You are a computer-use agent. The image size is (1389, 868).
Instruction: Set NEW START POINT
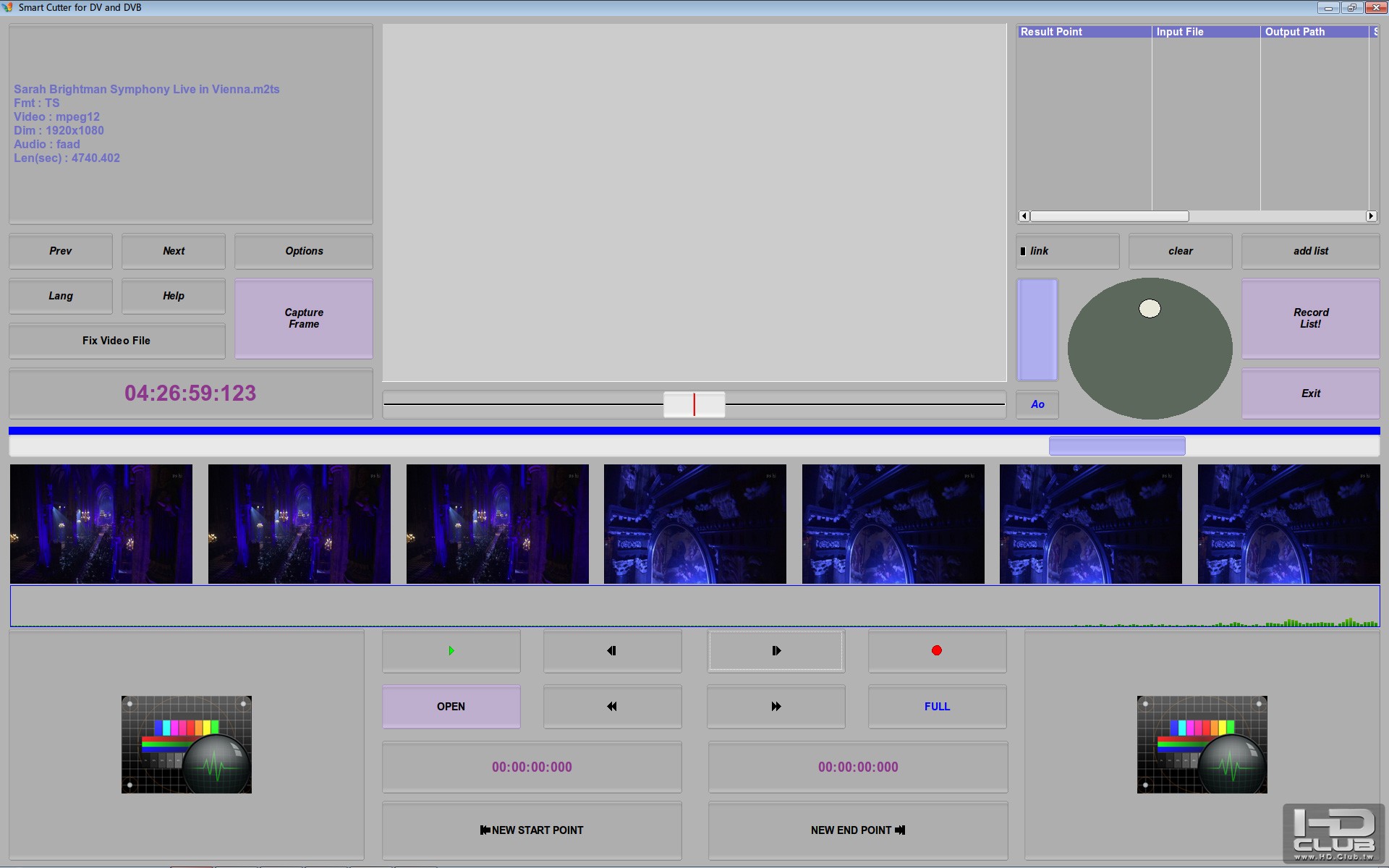click(532, 830)
